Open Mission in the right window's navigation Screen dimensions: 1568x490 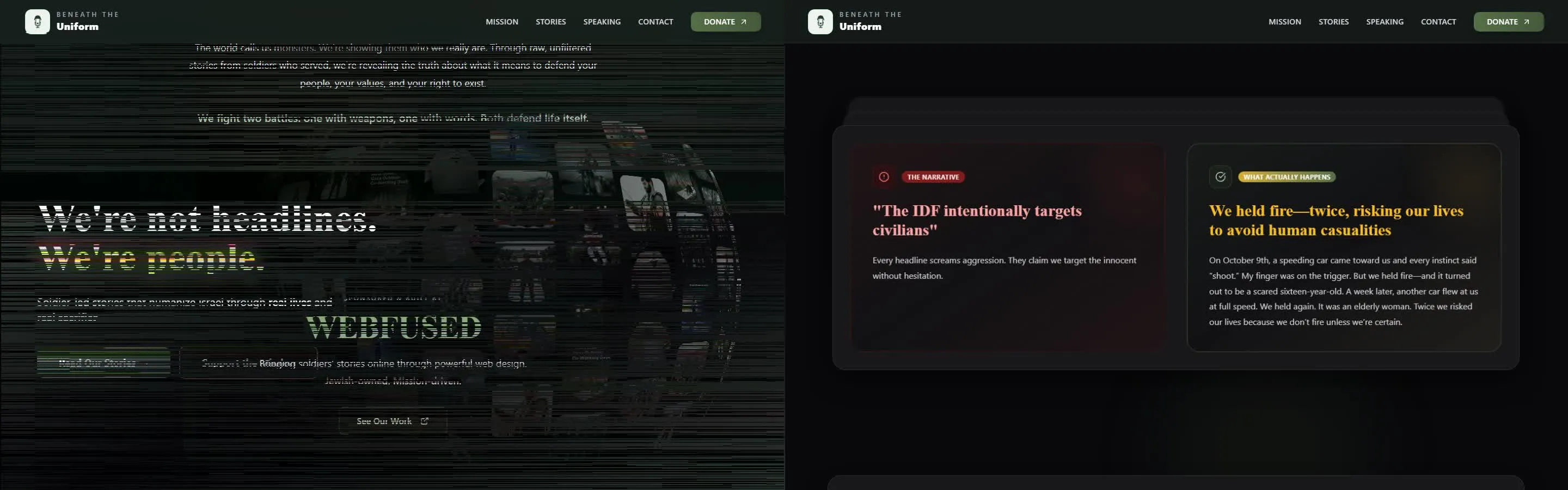(x=1284, y=22)
